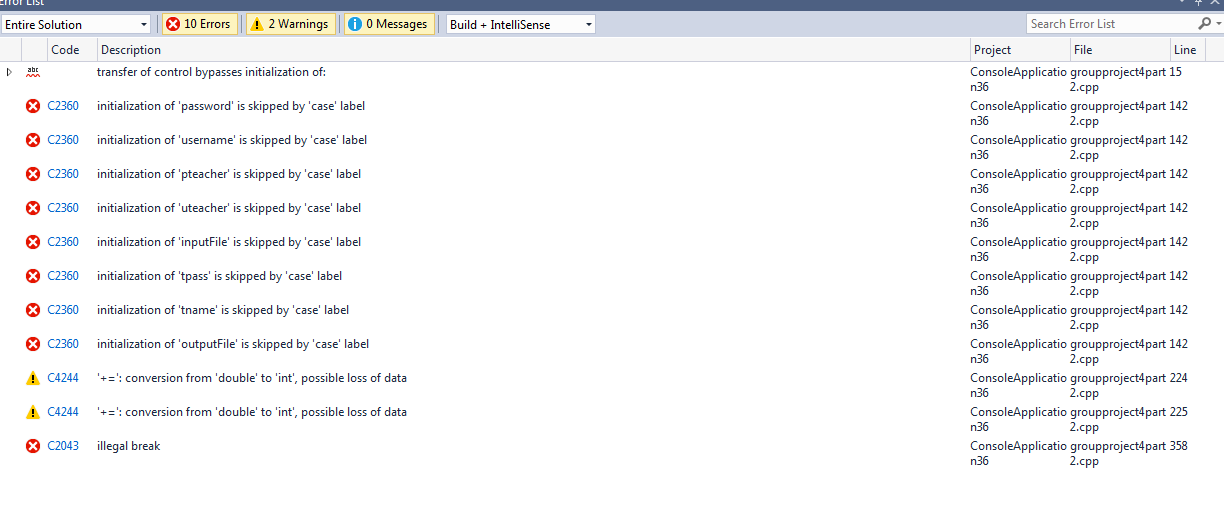
Task: Toggle the 10 Errors filter button
Action: point(199,24)
